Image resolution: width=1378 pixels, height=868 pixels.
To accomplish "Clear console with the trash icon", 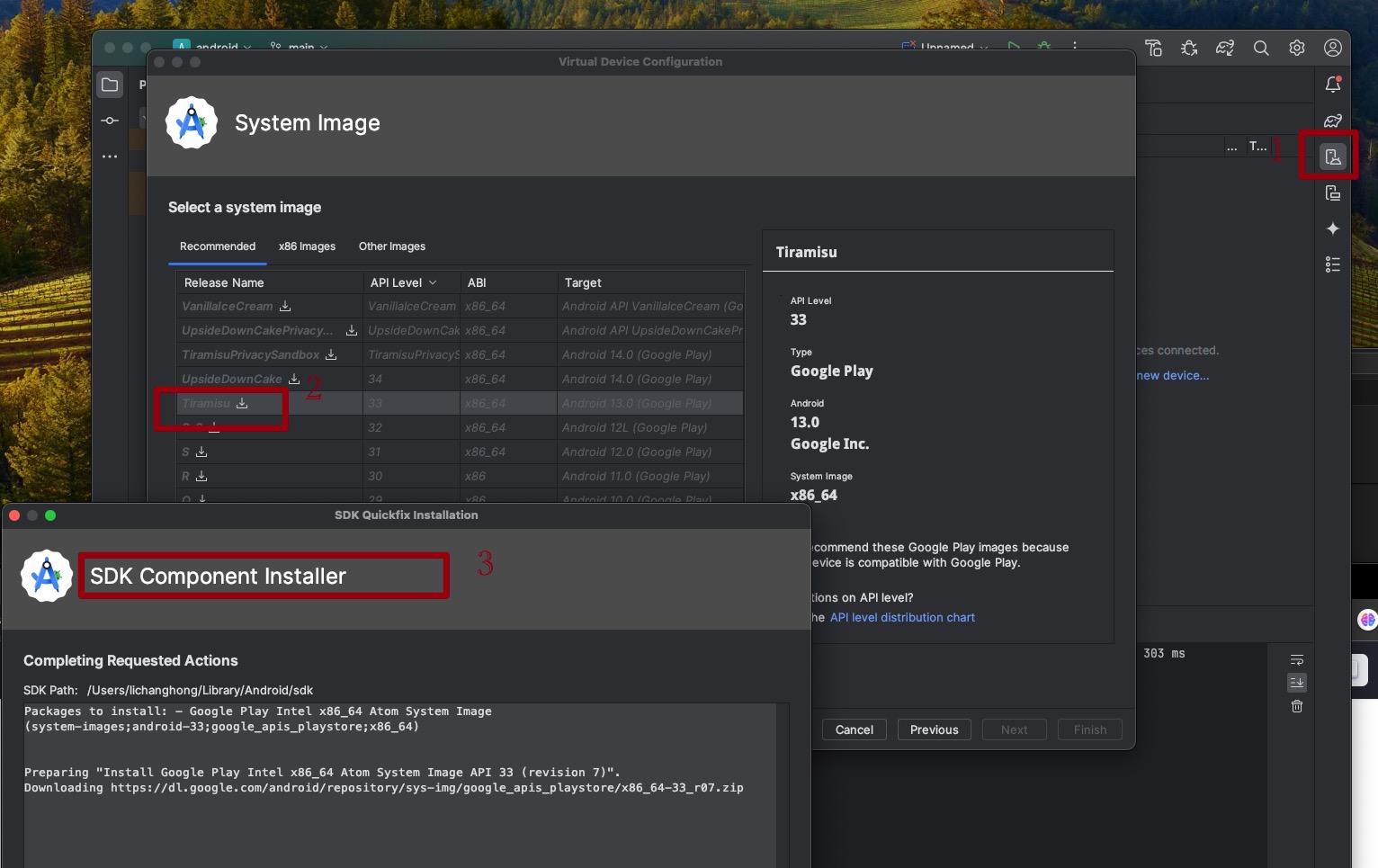I will [1296, 706].
